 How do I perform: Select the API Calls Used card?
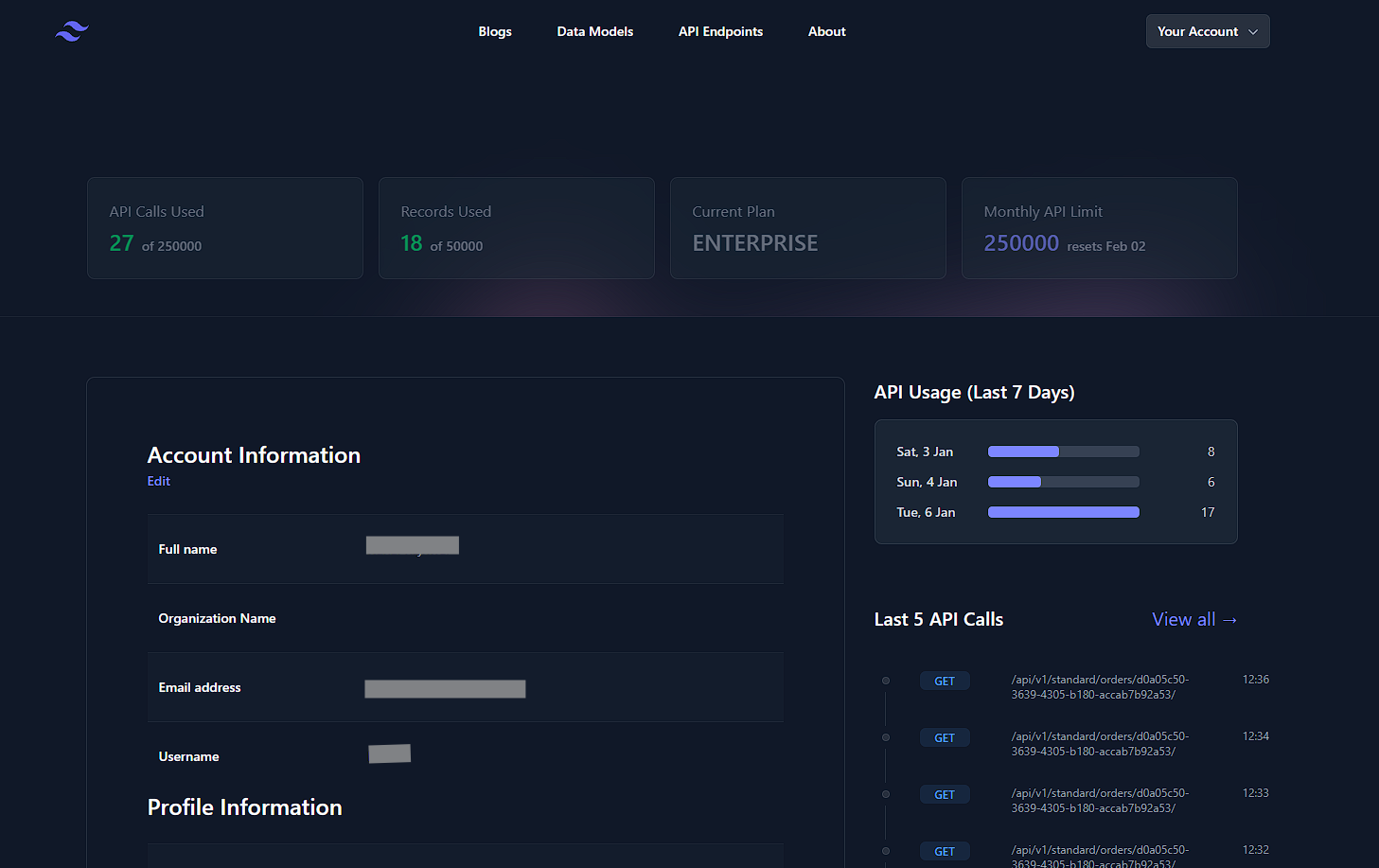pyautogui.click(x=225, y=228)
